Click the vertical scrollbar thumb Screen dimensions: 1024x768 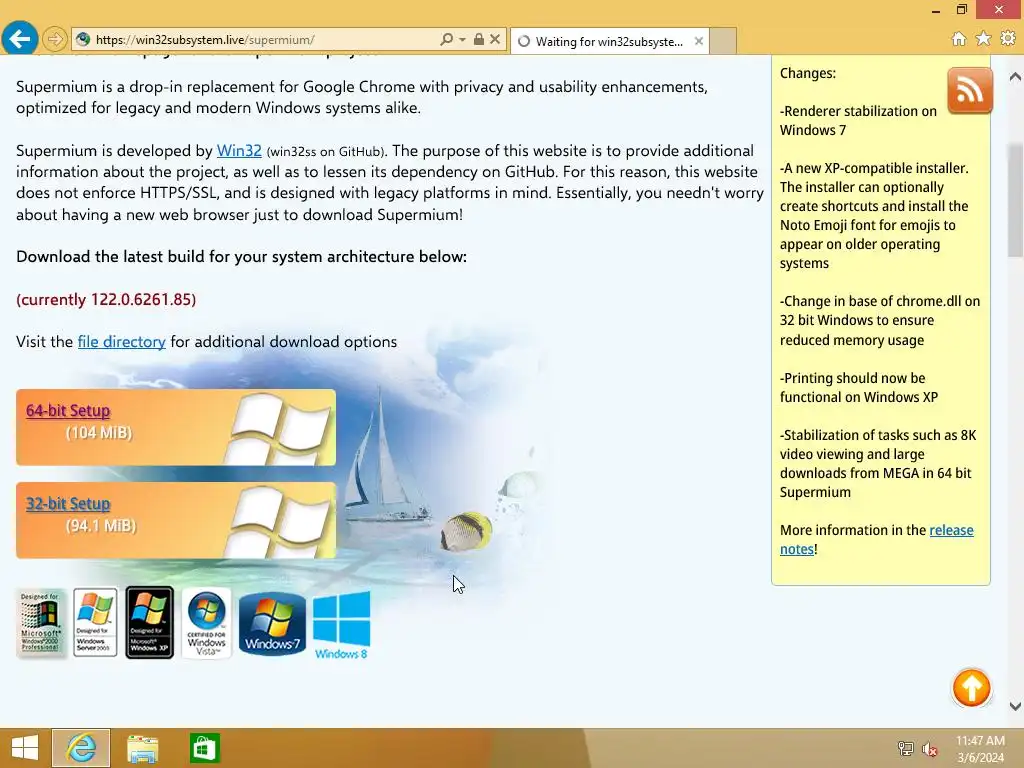coord(1015,200)
